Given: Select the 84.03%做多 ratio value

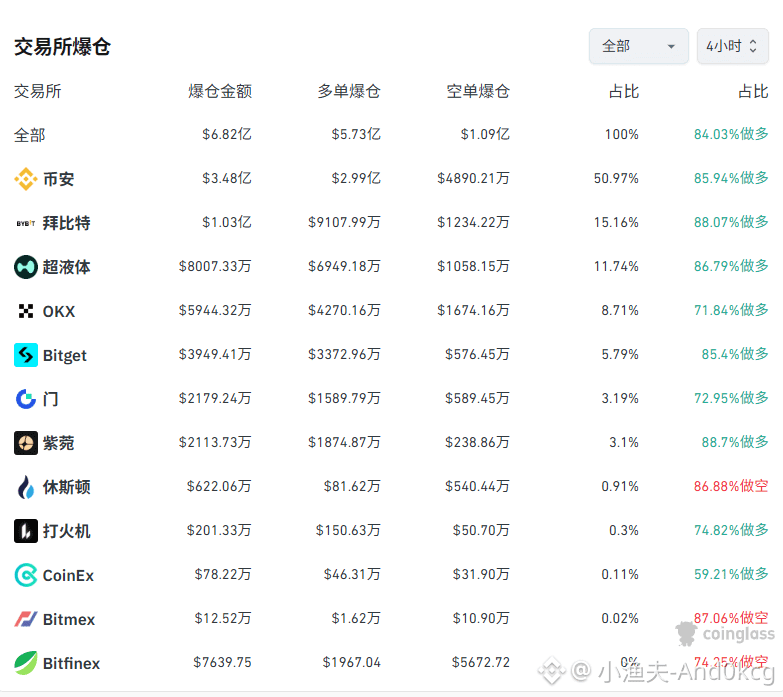Looking at the screenshot, I should 731,134.
